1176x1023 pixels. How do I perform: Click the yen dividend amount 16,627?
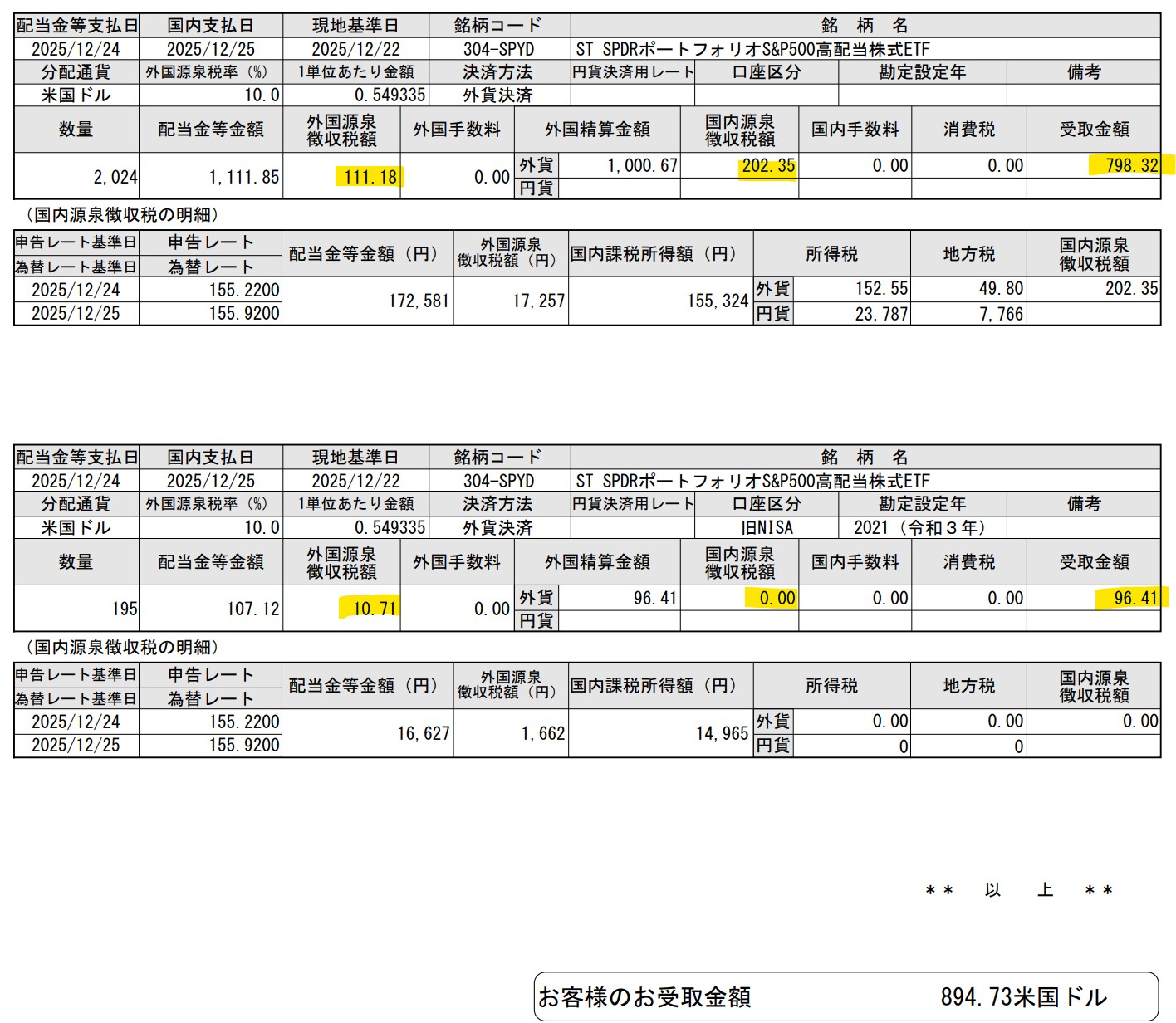click(x=423, y=733)
